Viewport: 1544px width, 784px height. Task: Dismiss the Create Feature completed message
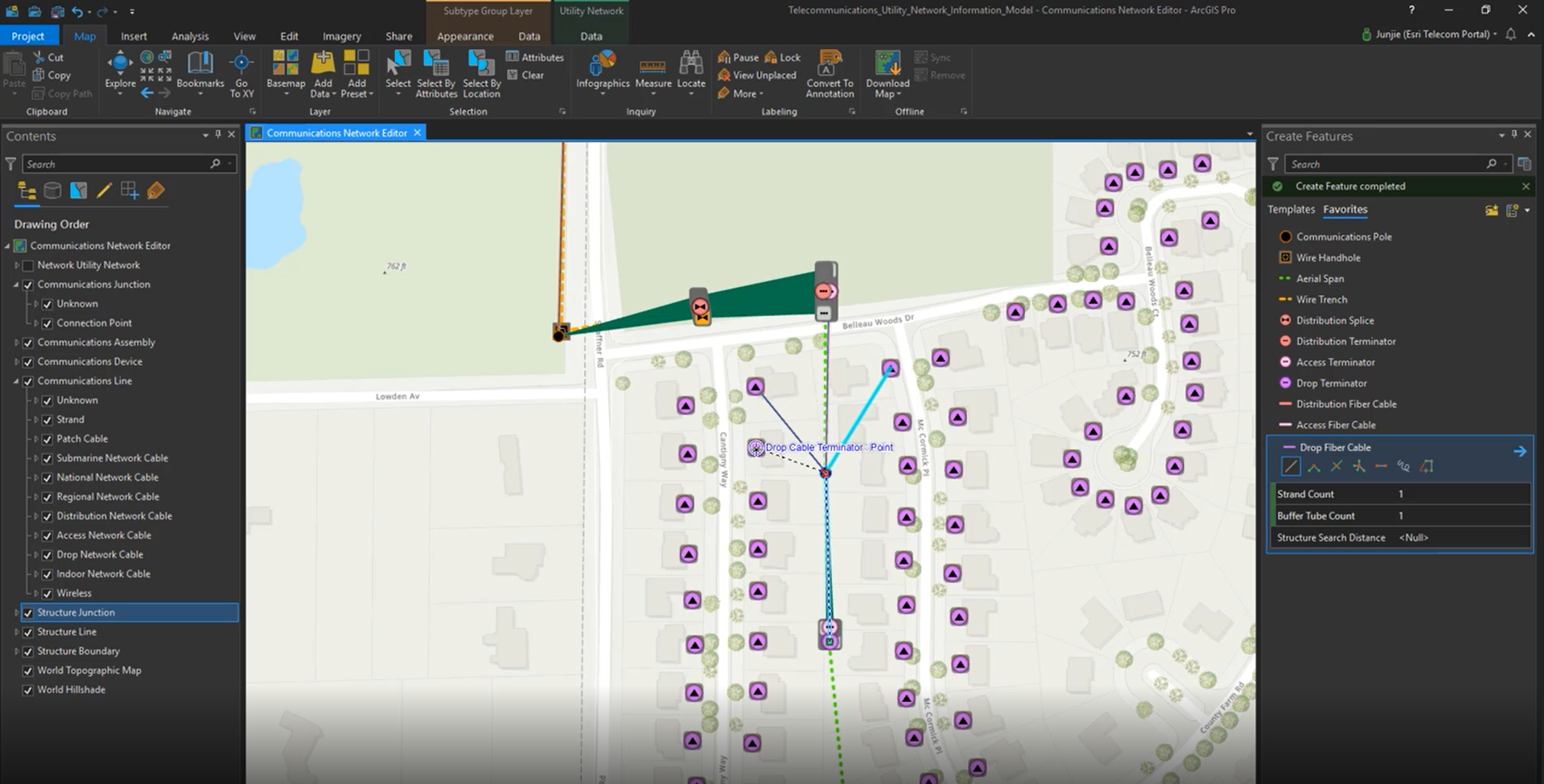1525,186
